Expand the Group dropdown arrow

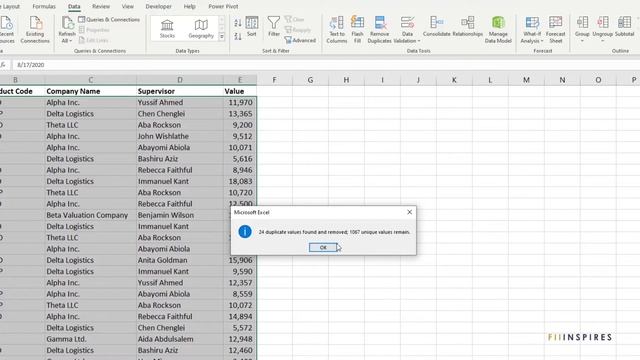[x=582, y=41]
